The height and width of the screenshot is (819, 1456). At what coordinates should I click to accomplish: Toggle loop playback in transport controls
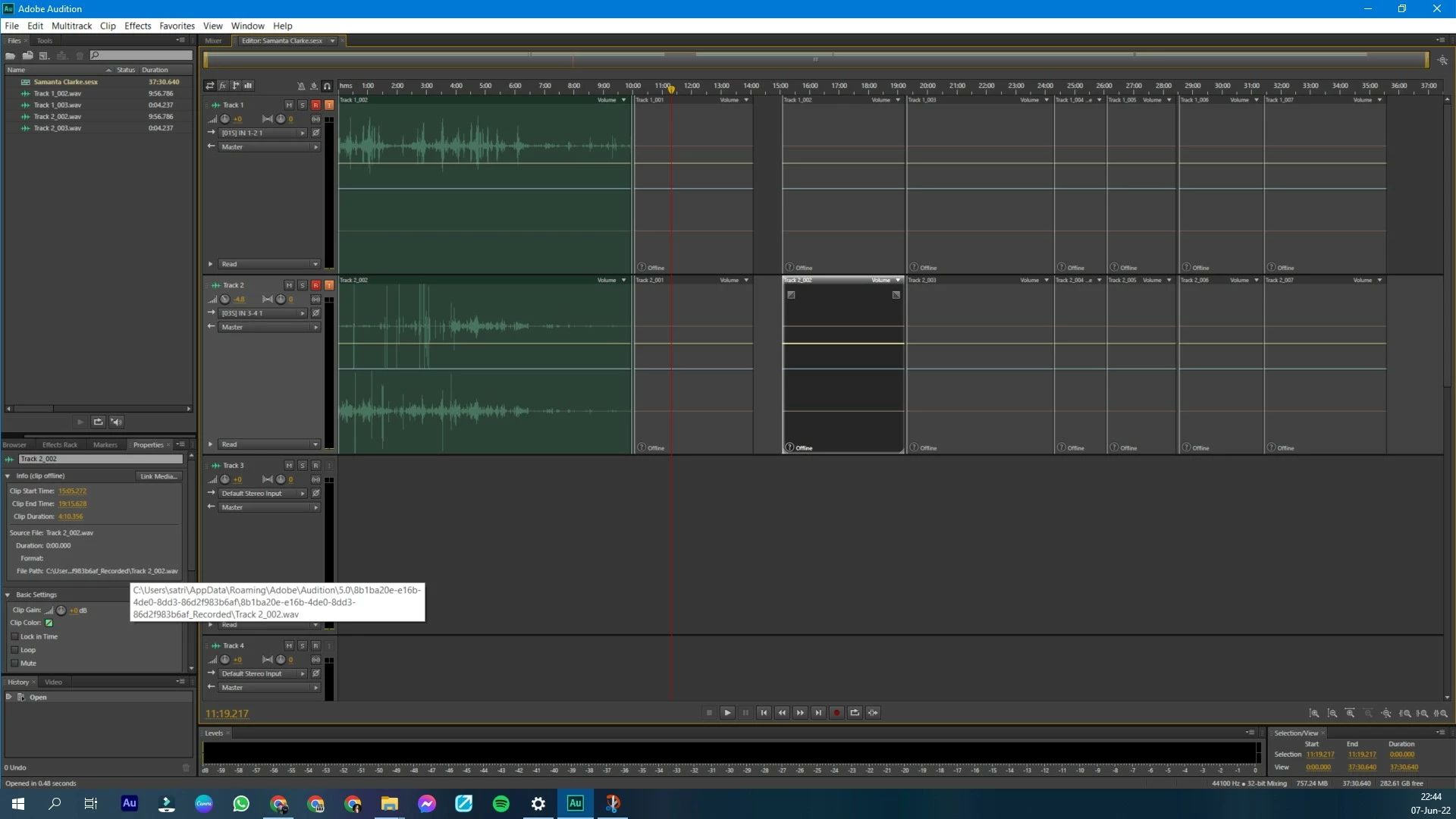(x=855, y=713)
